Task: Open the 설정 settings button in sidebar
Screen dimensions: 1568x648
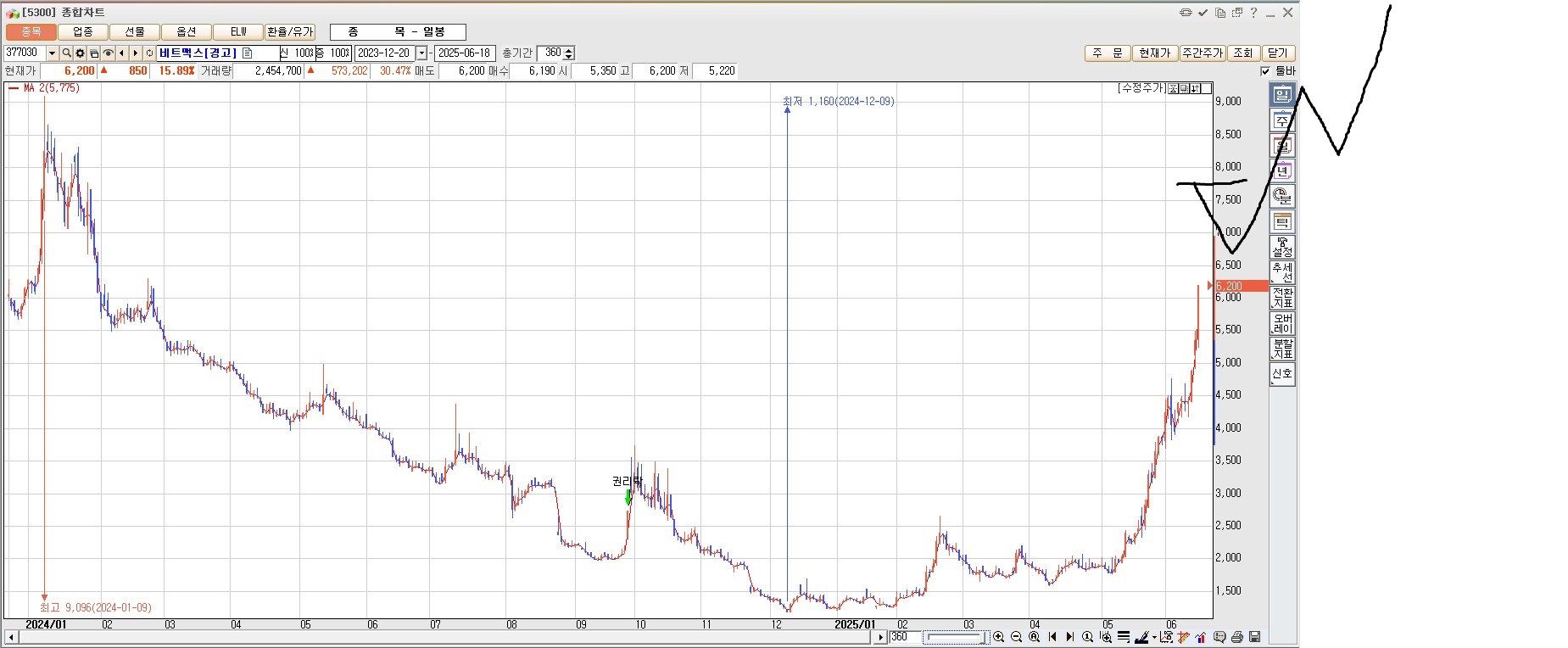Action: click(1282, 248)
